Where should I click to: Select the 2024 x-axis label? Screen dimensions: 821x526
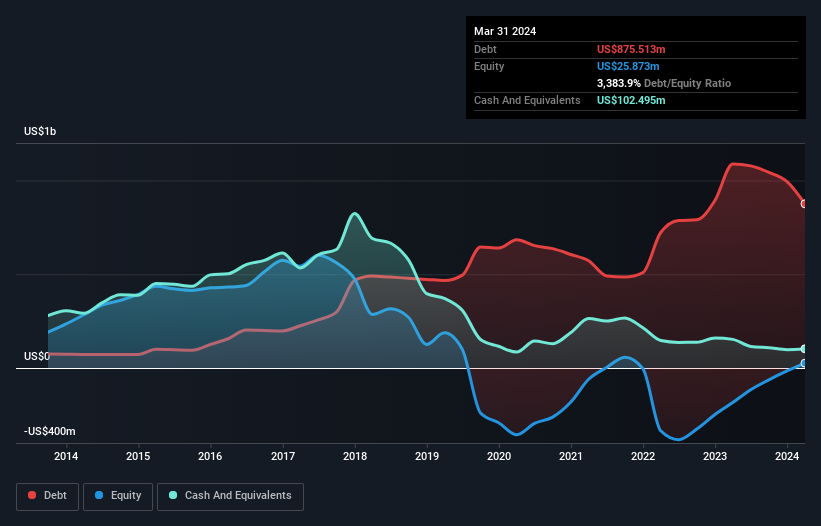[x=787, y=456]
